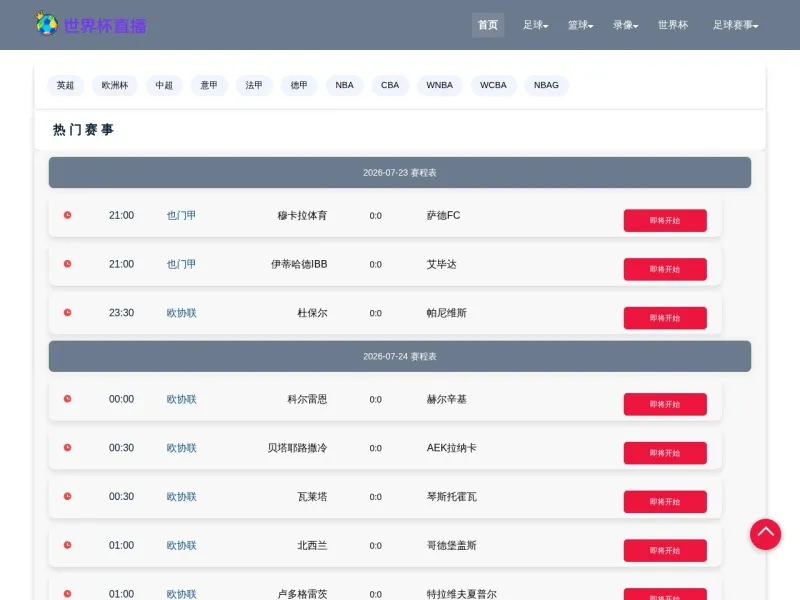
Task: Click the 2026-07-23 赛程表 header bar
Action: pos(399,172)
